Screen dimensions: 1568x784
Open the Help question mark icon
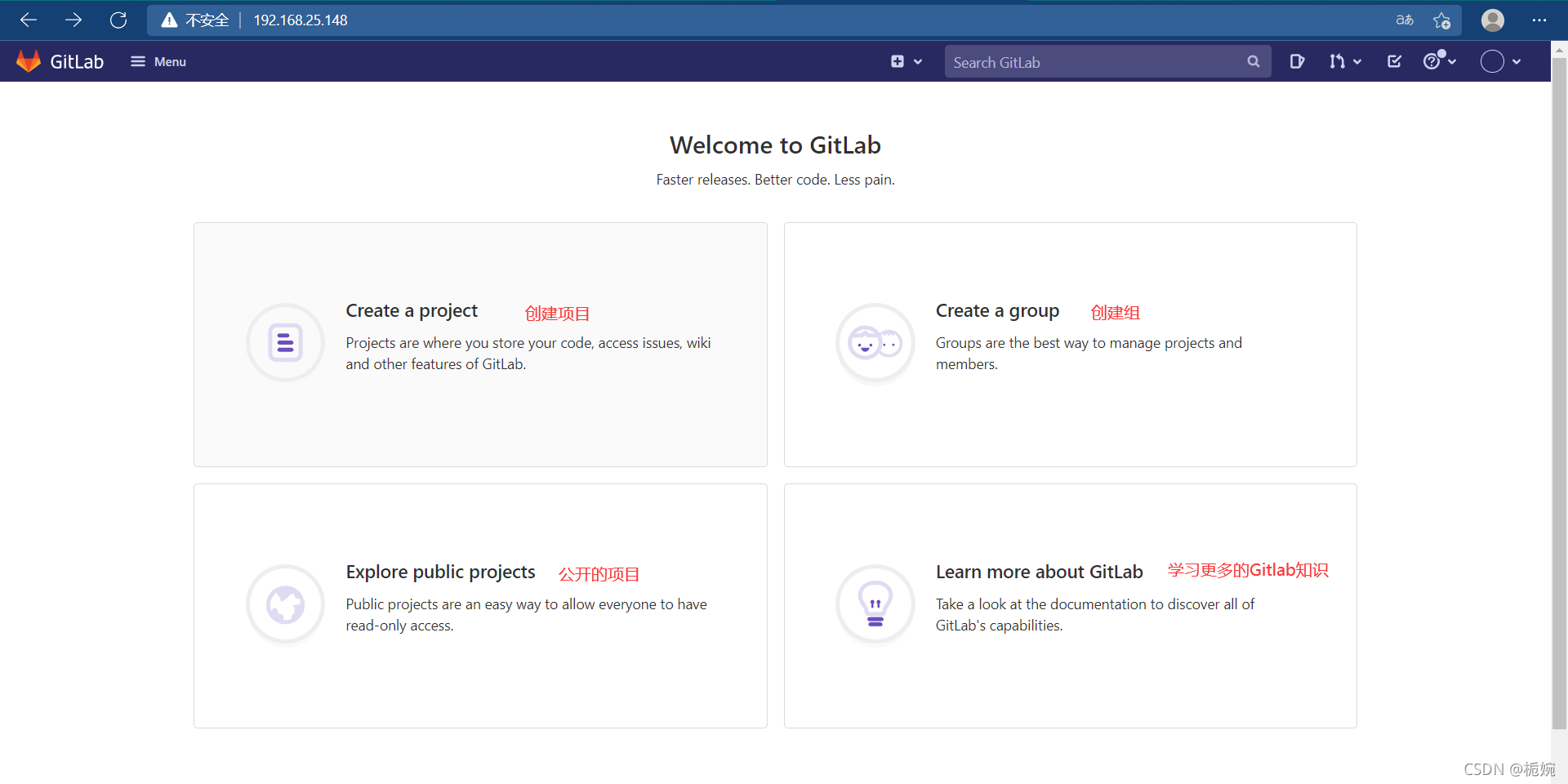[x=1432, y=61]
